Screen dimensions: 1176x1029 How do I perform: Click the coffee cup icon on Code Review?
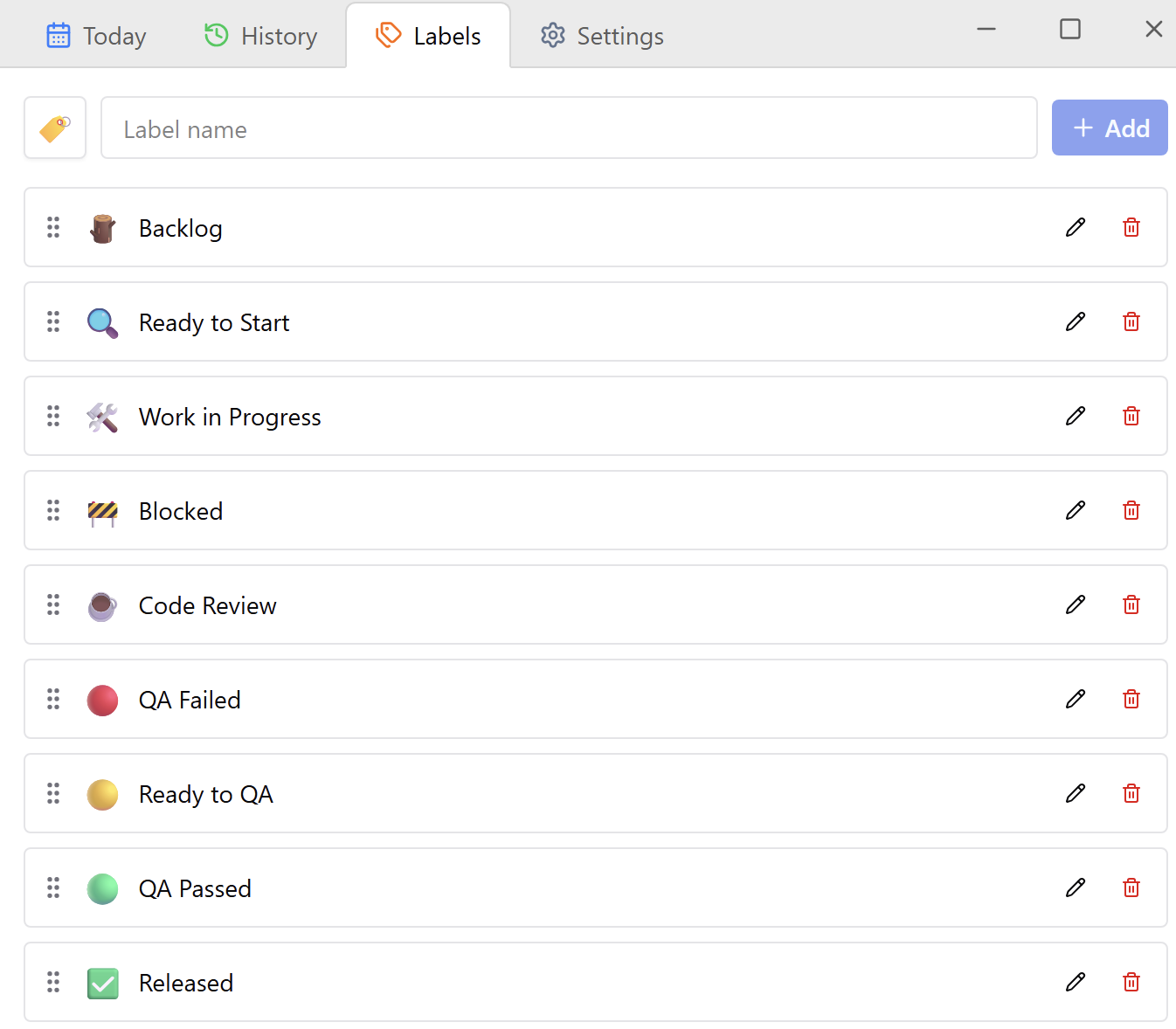click(102, 604)
